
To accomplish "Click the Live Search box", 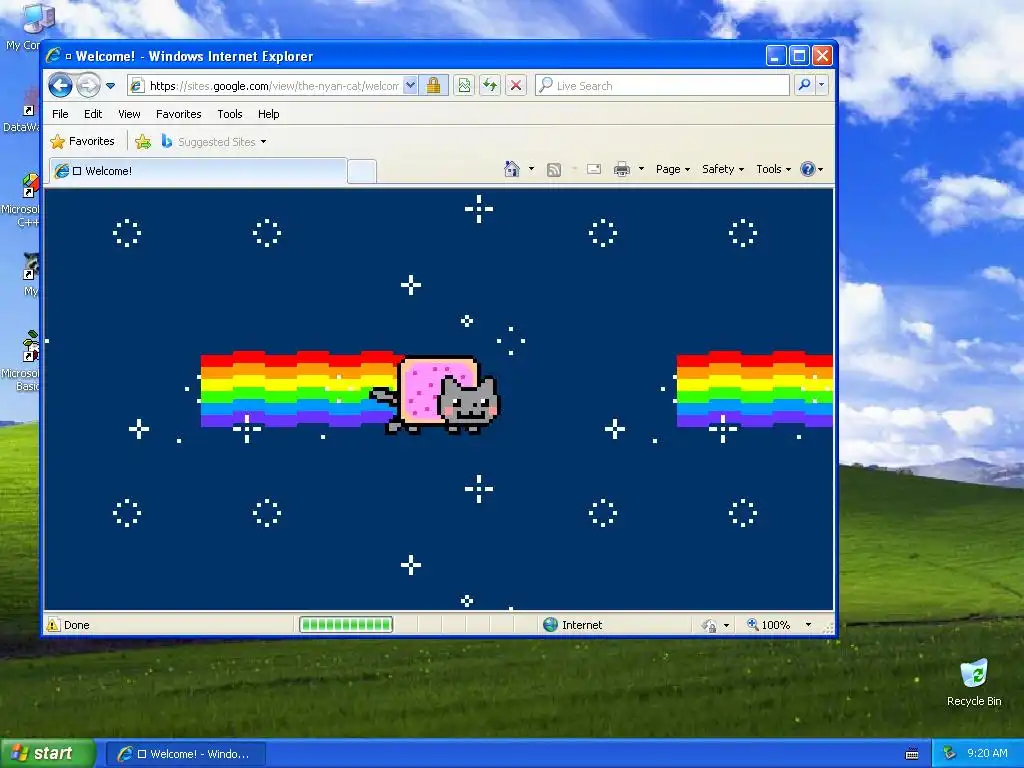I will [x=662, y=86].
